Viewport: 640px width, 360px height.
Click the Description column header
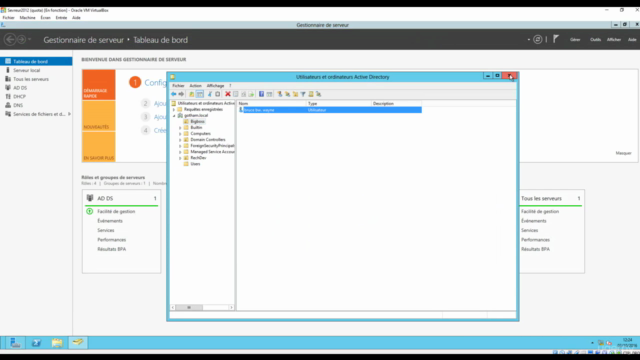click(396, 104)
